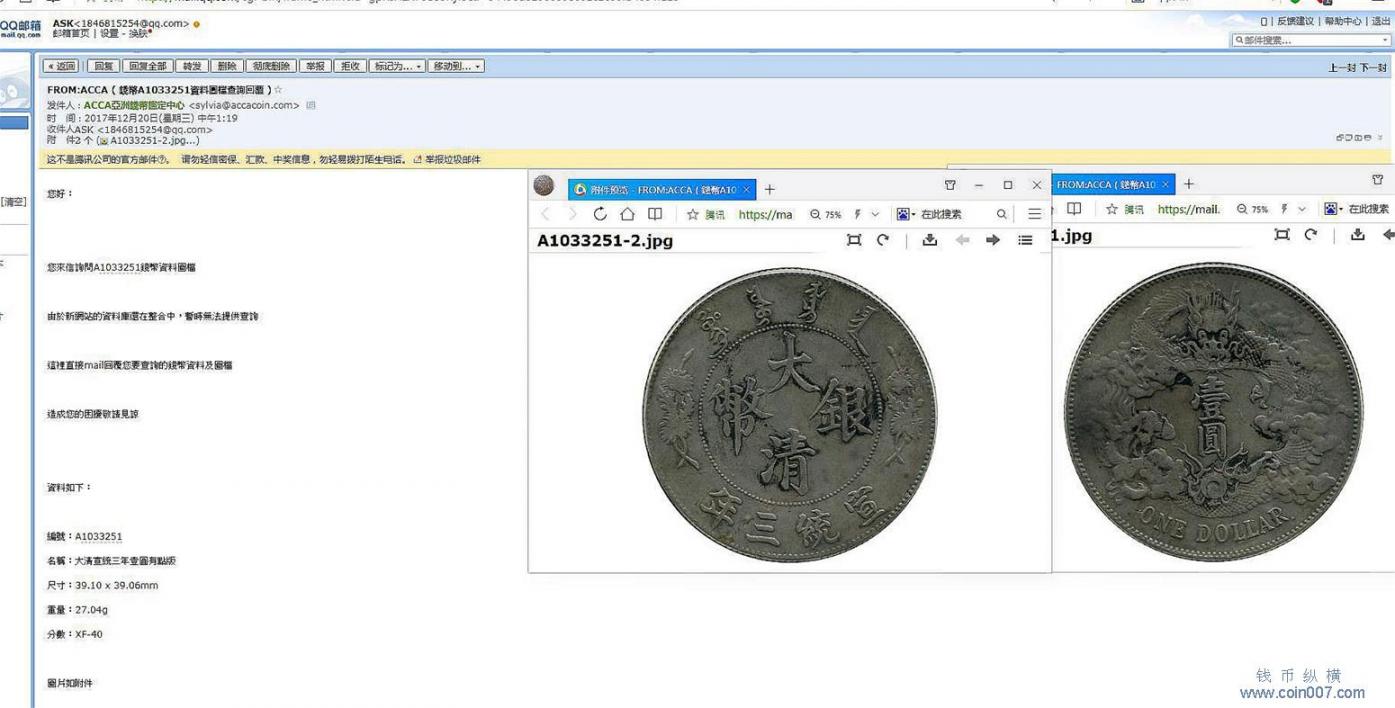Viewport: 1395px width, 708px height.
Task: Click the QQ邮箱 logo
Action: pyautogui.click(x=21, y=28)
